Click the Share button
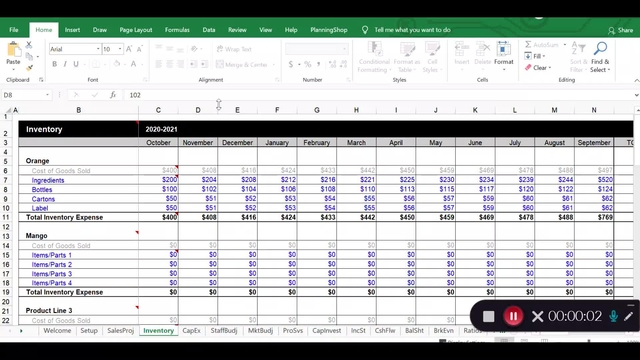The image size is (640, 360). pos(620,30)
